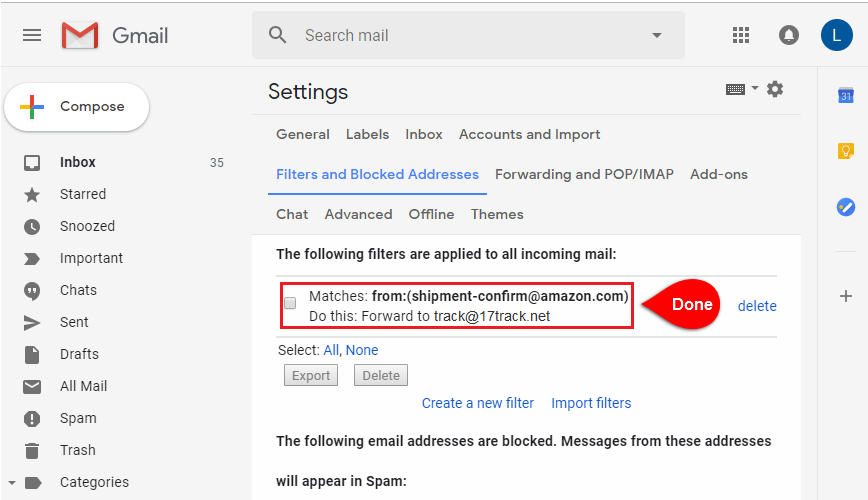The width and height of the screenshot is (868, 500).
Task: Open Google Calendar side panel icon
Action: 846,95
